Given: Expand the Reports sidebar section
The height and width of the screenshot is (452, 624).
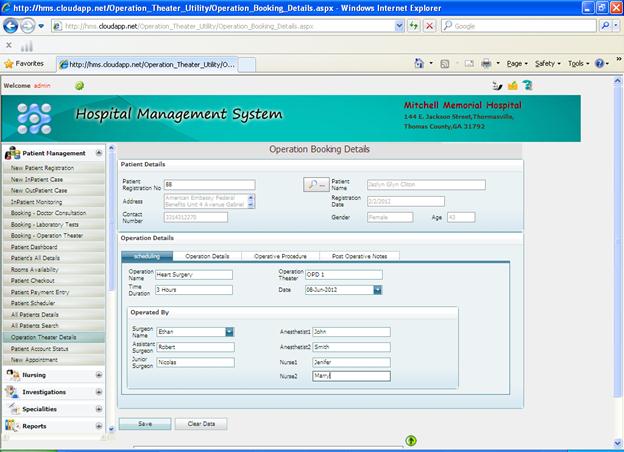Looking at the screenshot, I should 98,426.
